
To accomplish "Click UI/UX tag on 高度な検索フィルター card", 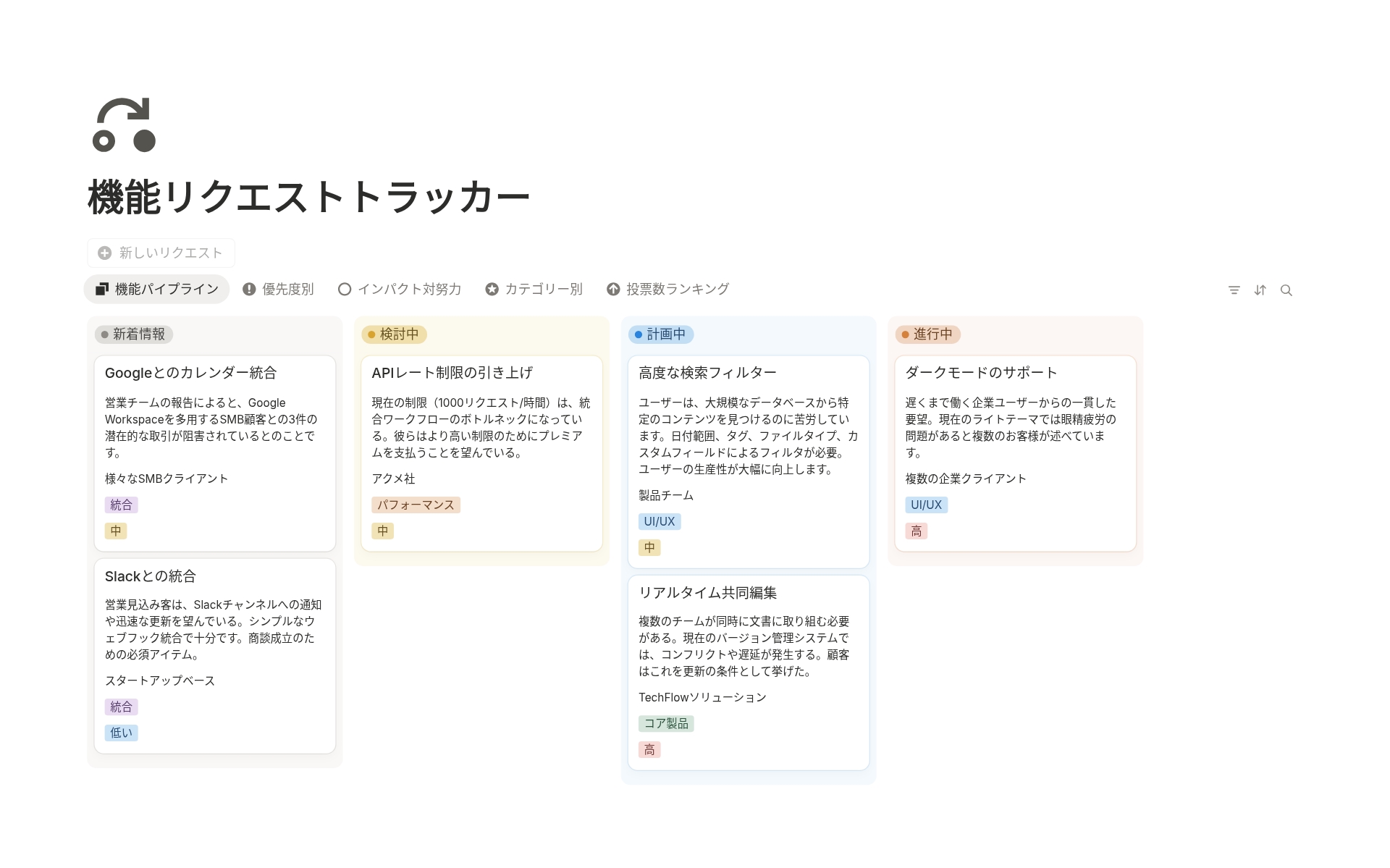I will (660, 521).
